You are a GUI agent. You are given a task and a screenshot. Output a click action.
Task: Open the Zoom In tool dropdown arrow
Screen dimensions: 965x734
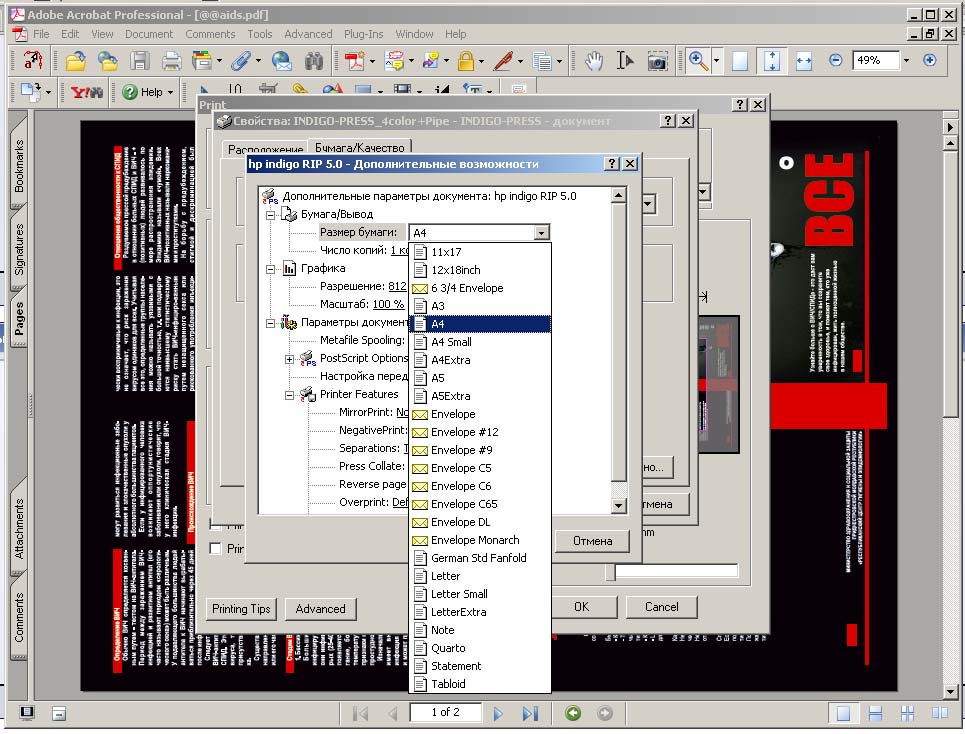(716, 60)
